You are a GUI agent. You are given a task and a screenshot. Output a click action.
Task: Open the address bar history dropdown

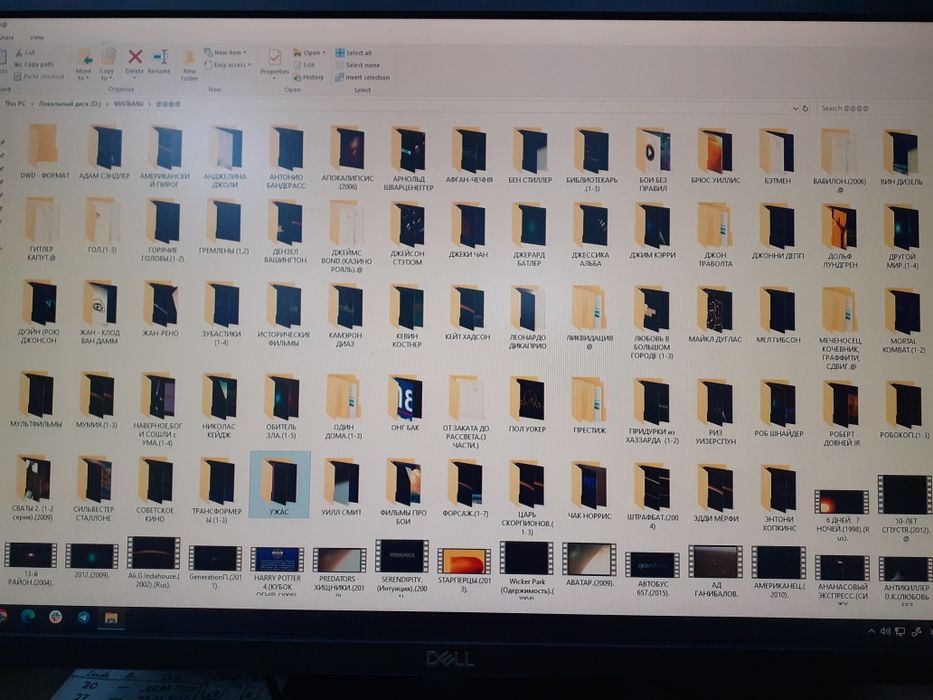795,108
